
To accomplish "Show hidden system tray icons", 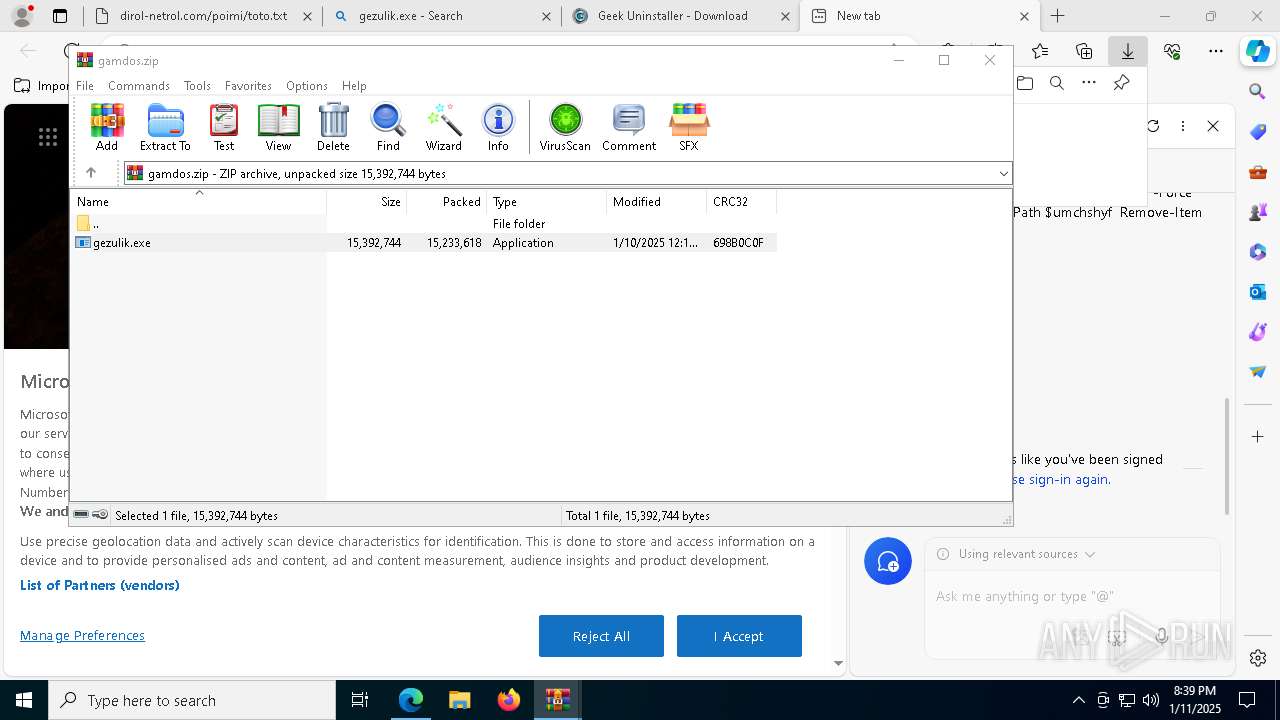I will pyautogui.click(x=1078, y=700).
